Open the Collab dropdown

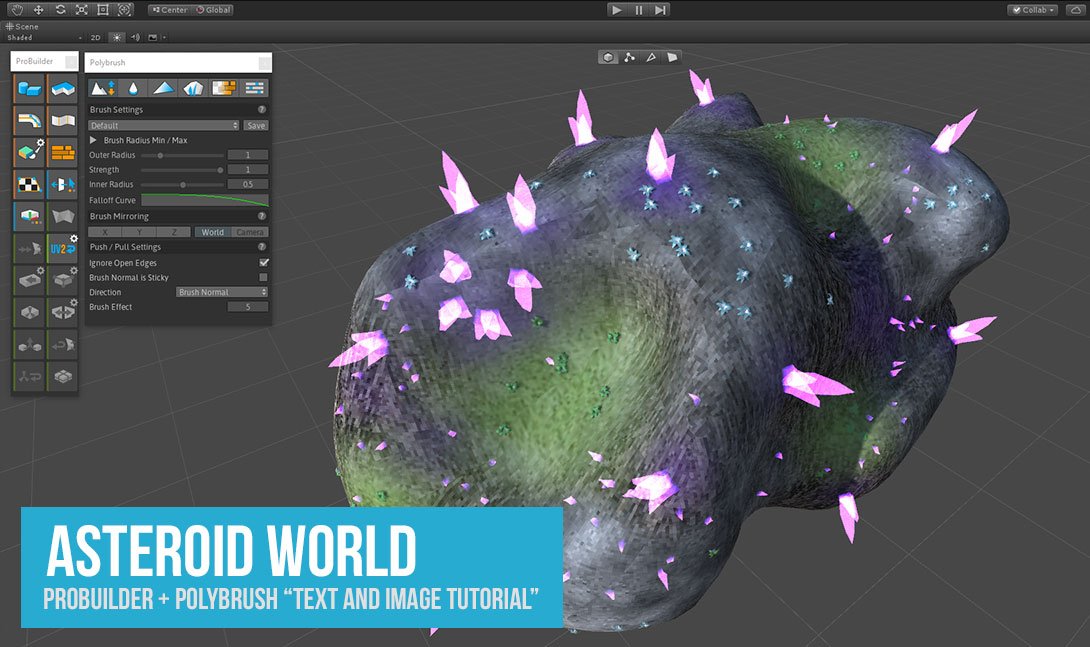(1033, 10)
